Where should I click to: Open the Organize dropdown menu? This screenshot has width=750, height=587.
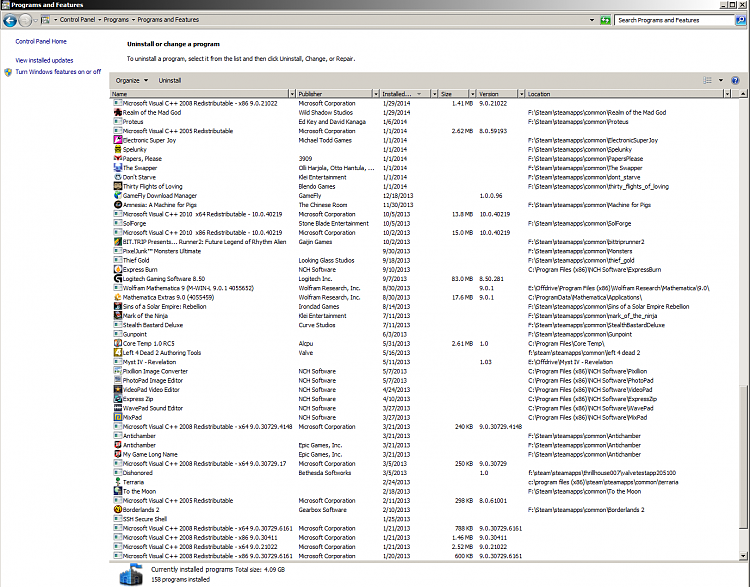(x=132, y=80)
